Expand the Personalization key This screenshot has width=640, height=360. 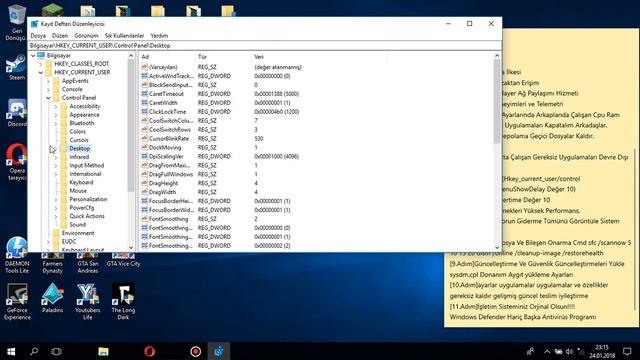click(x=56, y=200)
